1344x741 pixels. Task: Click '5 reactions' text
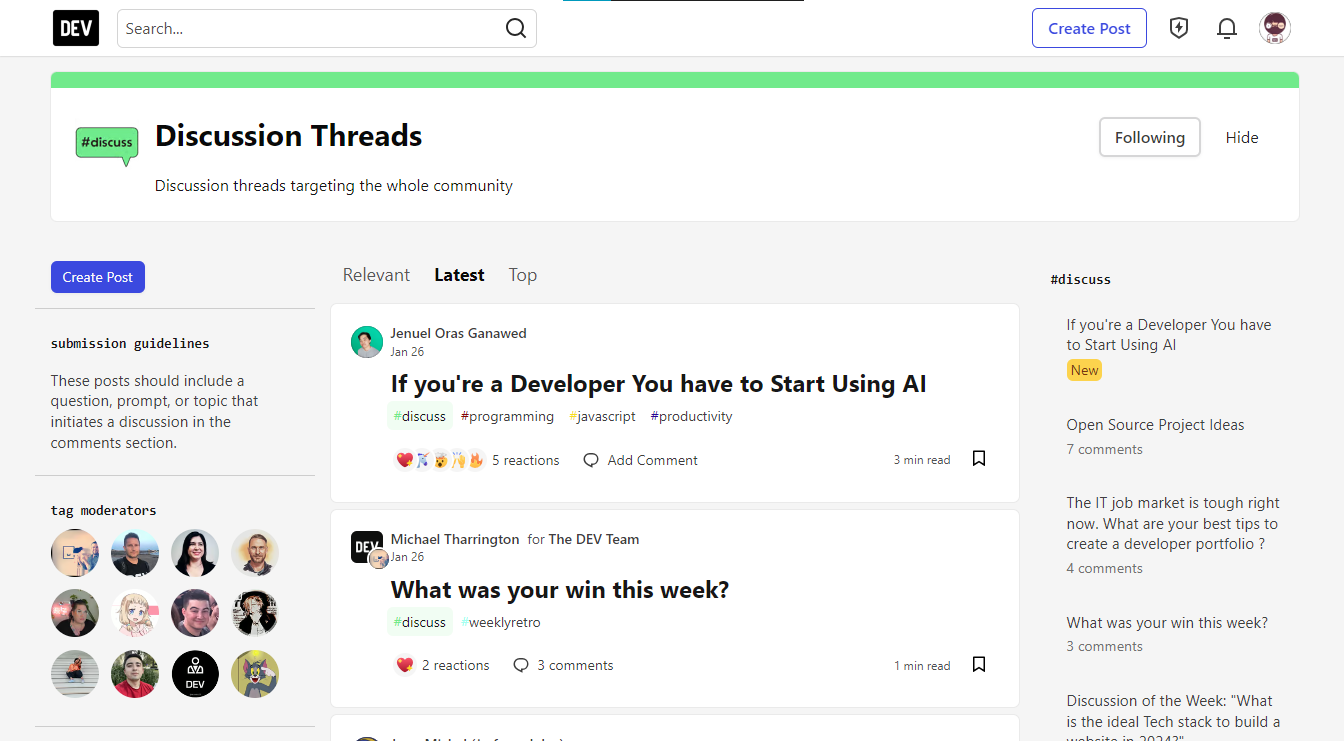click(x=526, y=460)
